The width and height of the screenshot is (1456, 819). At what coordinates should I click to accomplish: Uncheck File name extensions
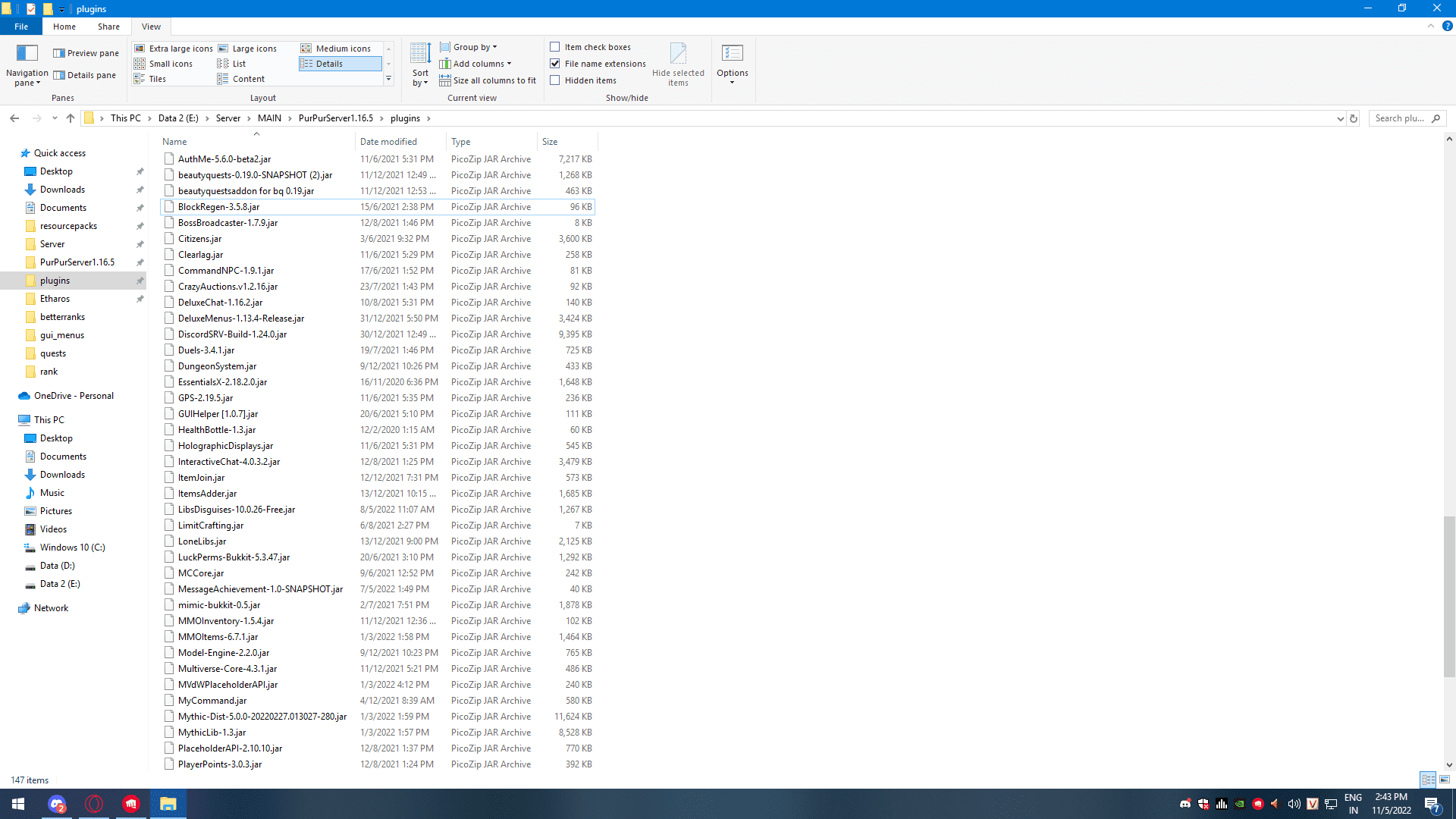555,64
